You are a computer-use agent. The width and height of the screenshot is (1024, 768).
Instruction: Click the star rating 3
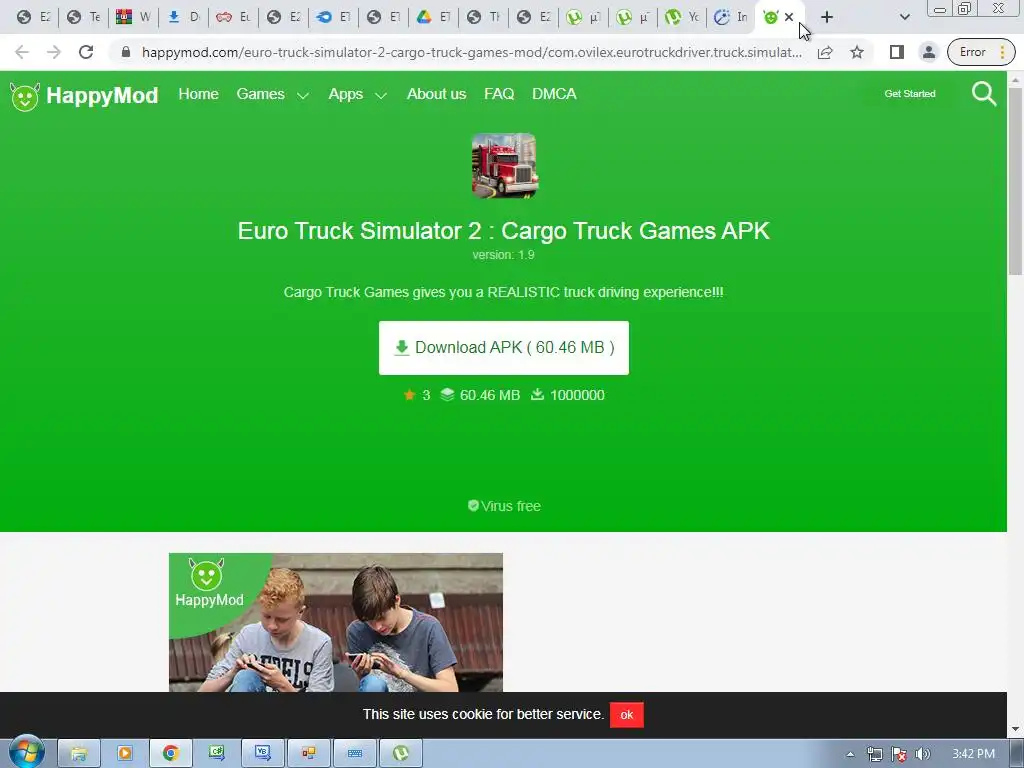[x=417, y=395]
